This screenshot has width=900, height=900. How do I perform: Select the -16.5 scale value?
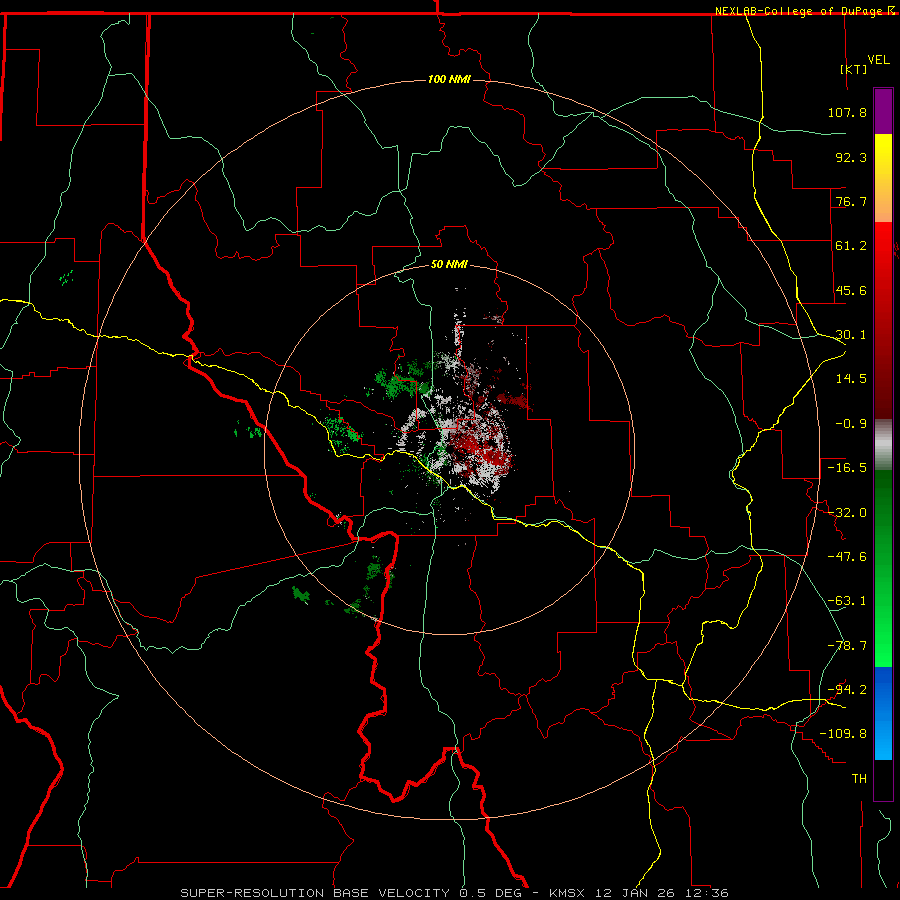[847, 468]
